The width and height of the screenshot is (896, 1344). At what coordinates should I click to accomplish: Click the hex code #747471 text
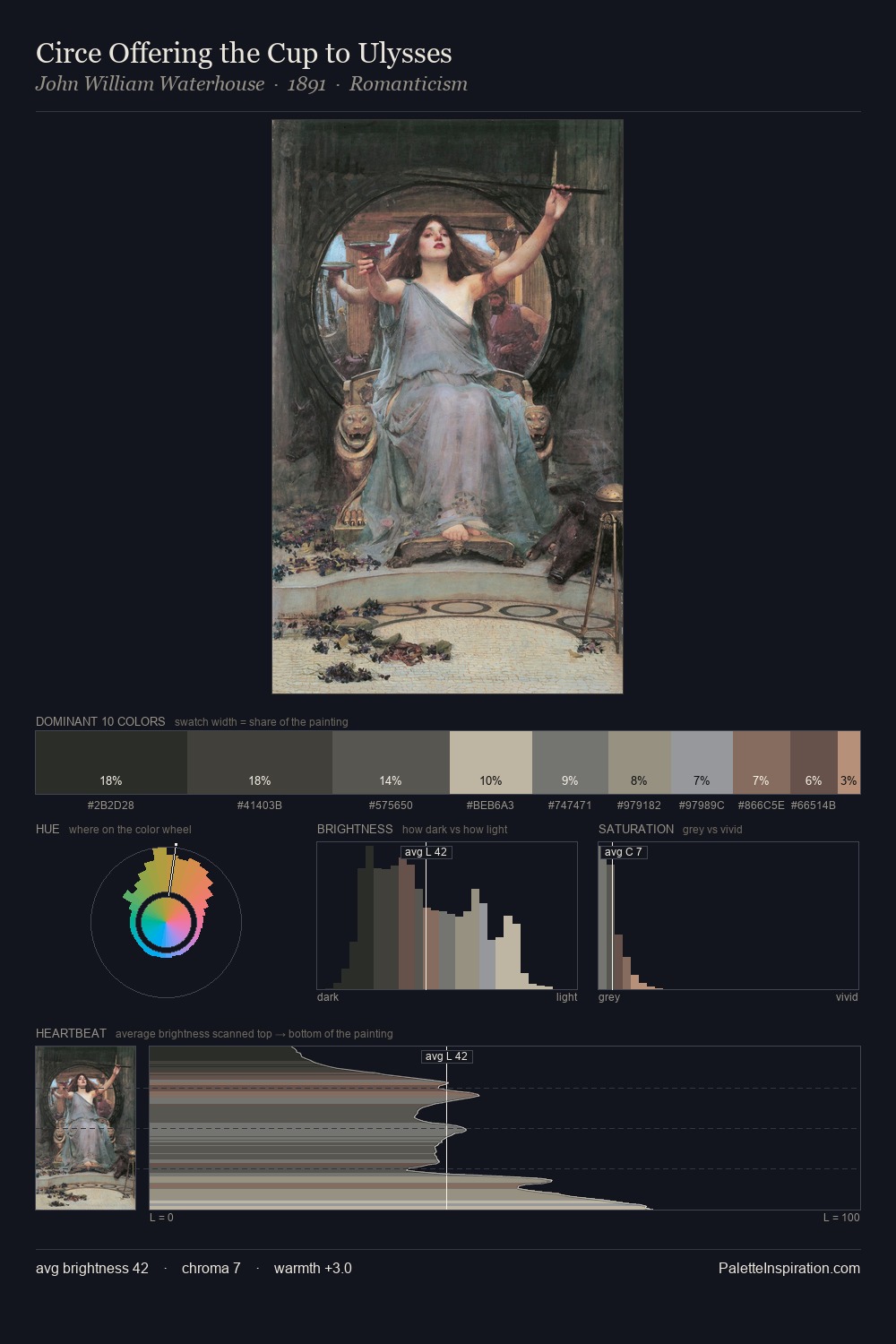click(x=570, y=806)
